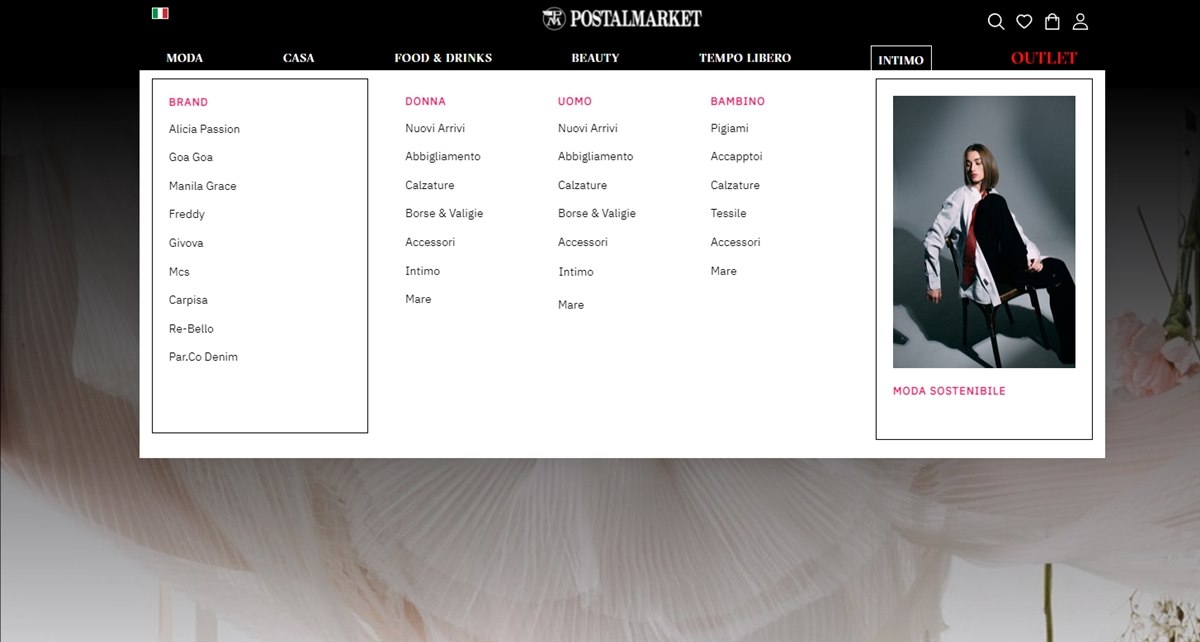1200x642 pixels.
Task: Select brand Goa Goa
Action: [191, 157]
